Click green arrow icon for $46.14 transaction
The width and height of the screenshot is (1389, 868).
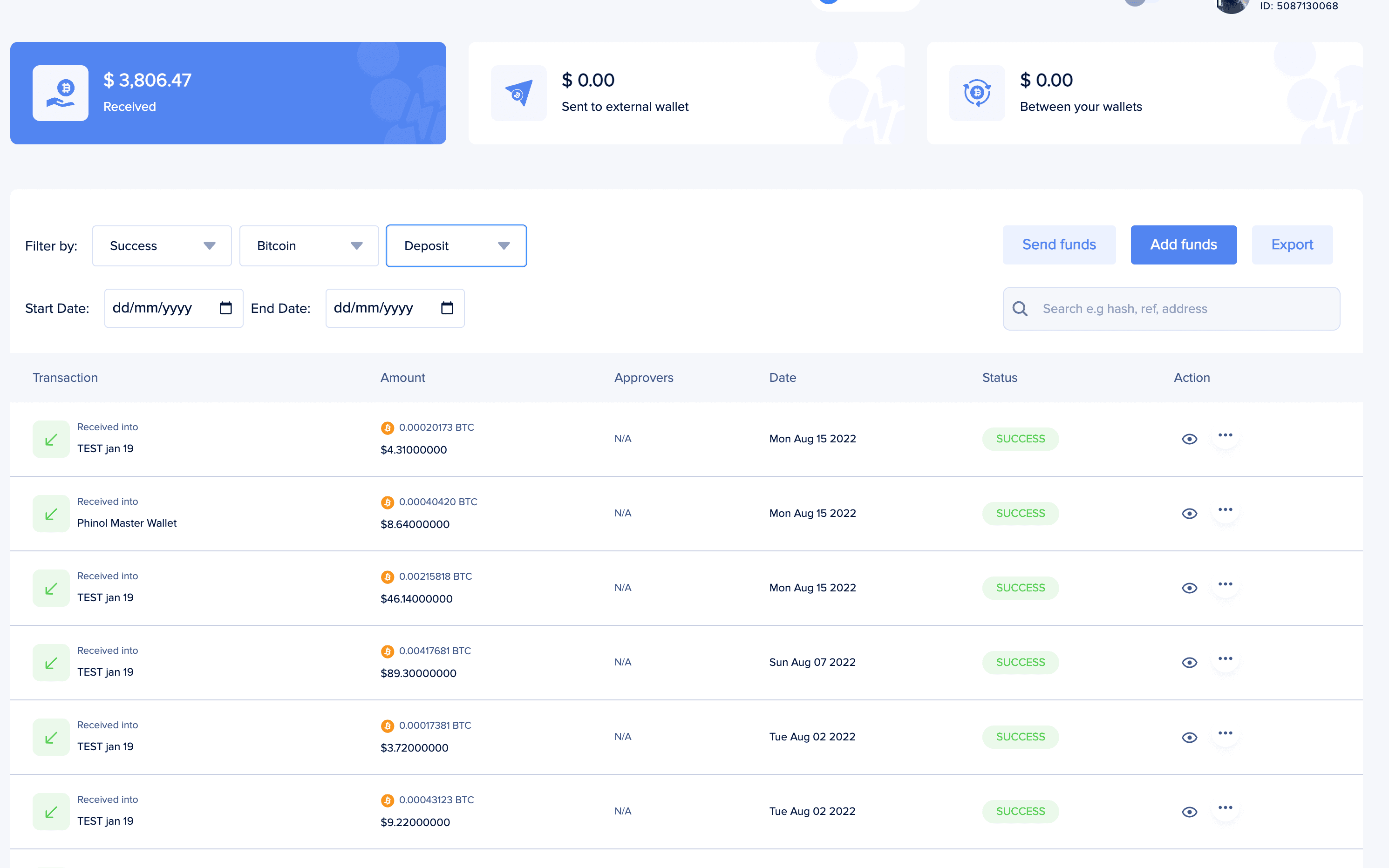[51, 589]
